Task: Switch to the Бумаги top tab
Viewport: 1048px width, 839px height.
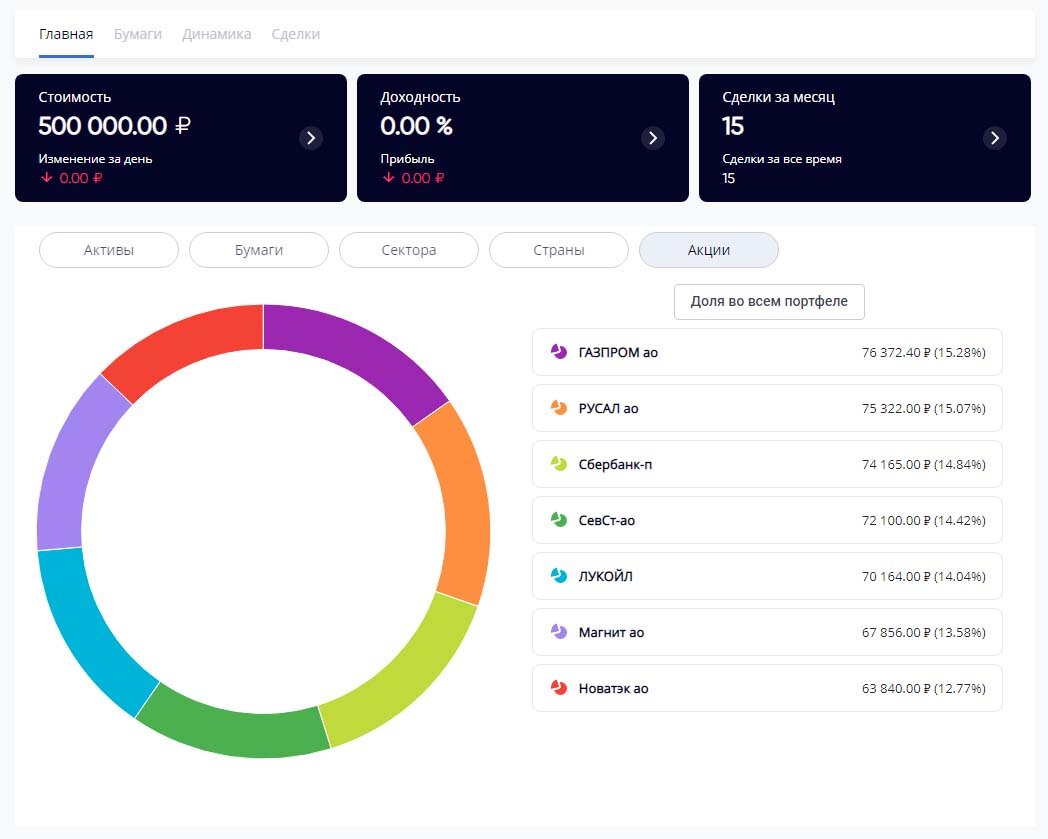Action: pyautogui.click(x=138, y=34)
